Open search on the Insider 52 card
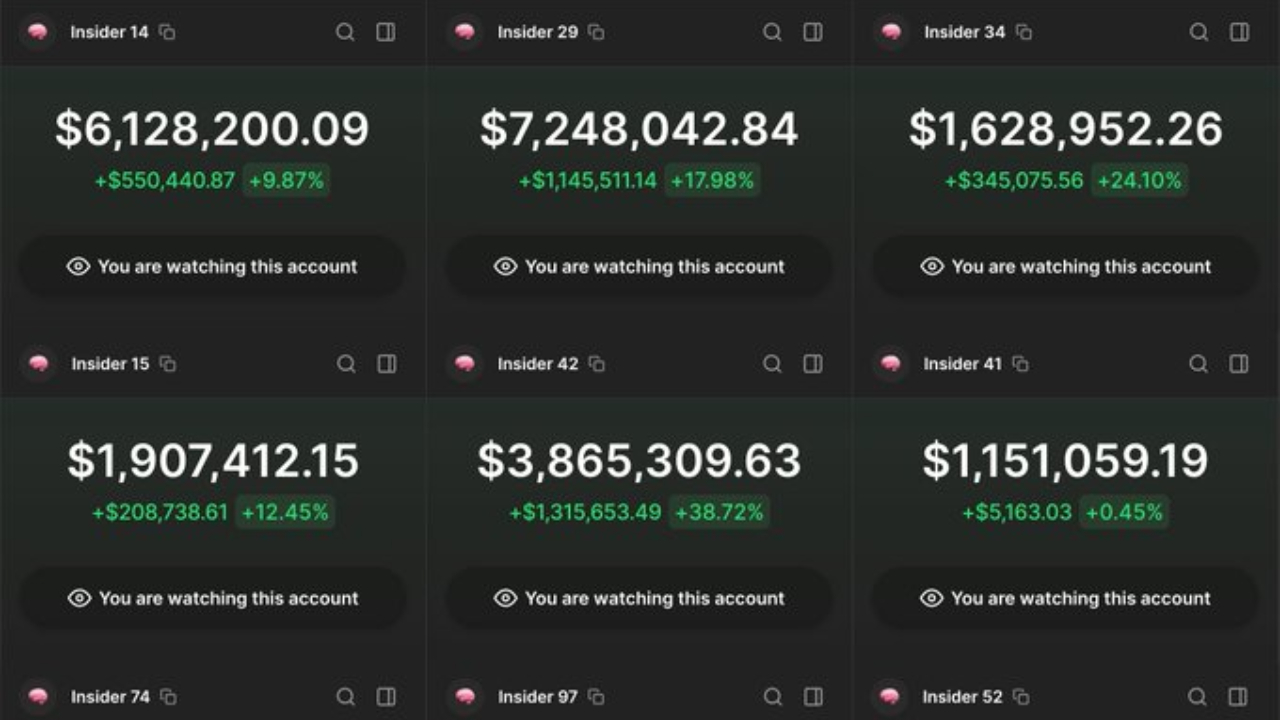This screenshot has height=720, width=1280. (x=1198, y=697)
